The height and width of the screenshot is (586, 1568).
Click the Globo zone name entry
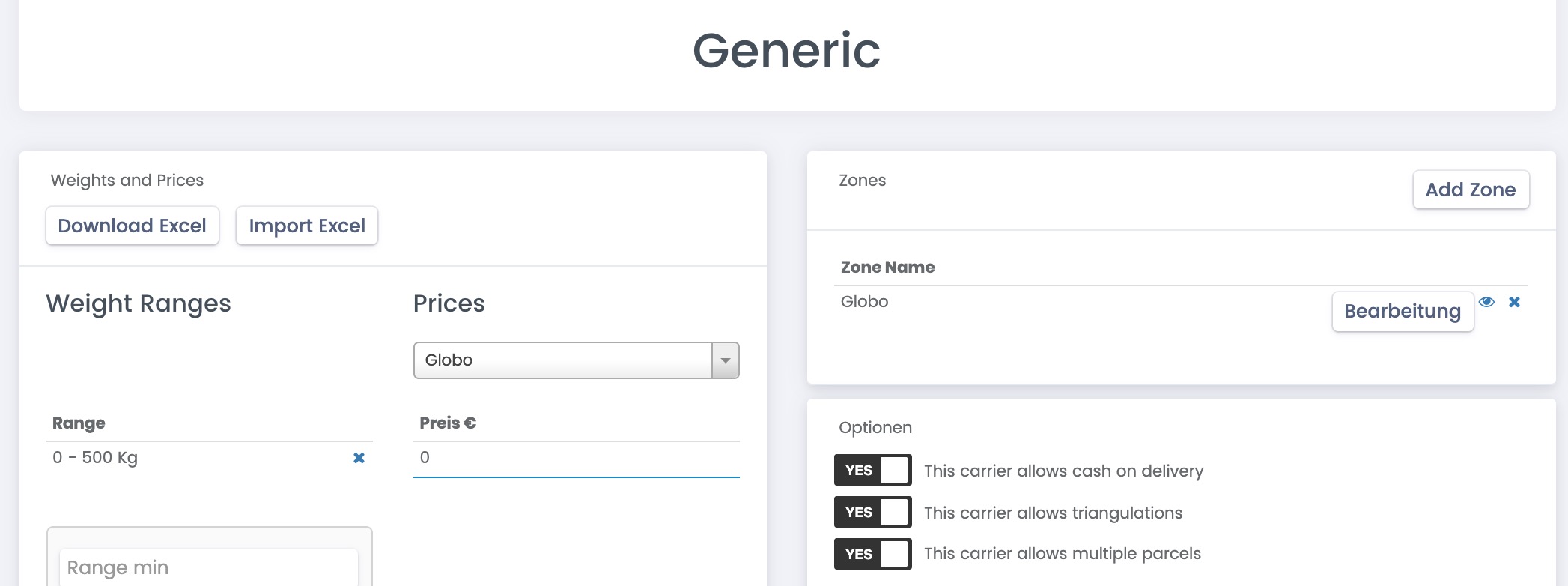coord(864,302)
